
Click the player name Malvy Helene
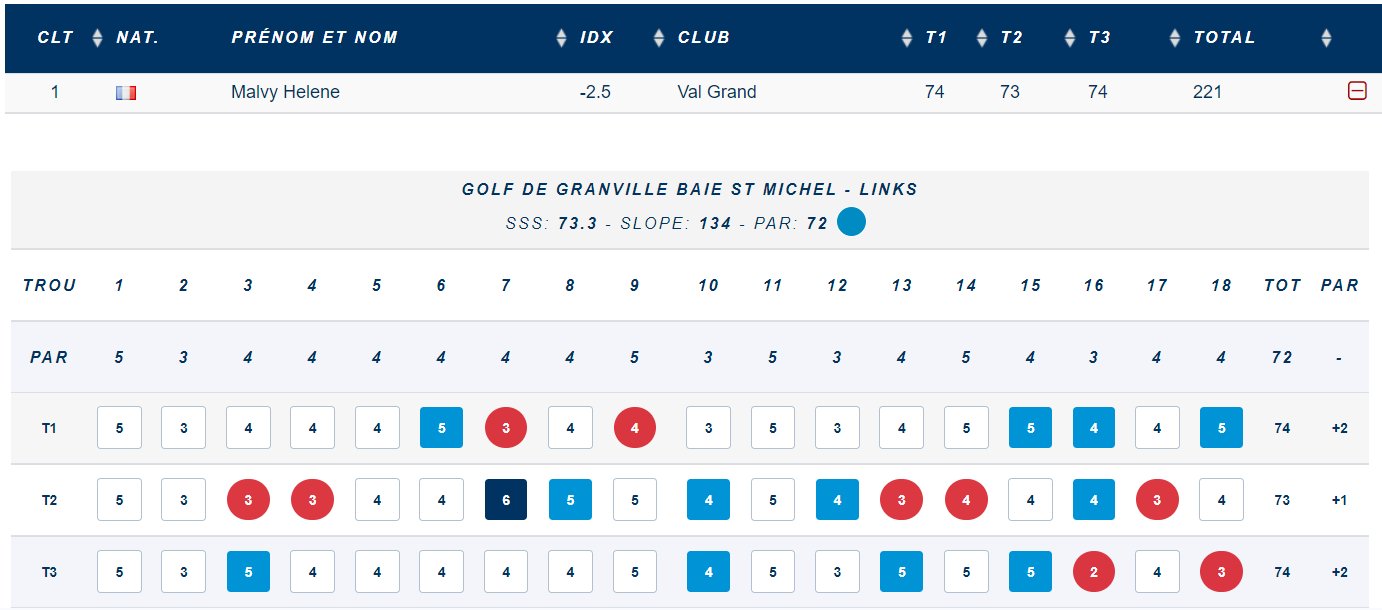tap(285, 92)
